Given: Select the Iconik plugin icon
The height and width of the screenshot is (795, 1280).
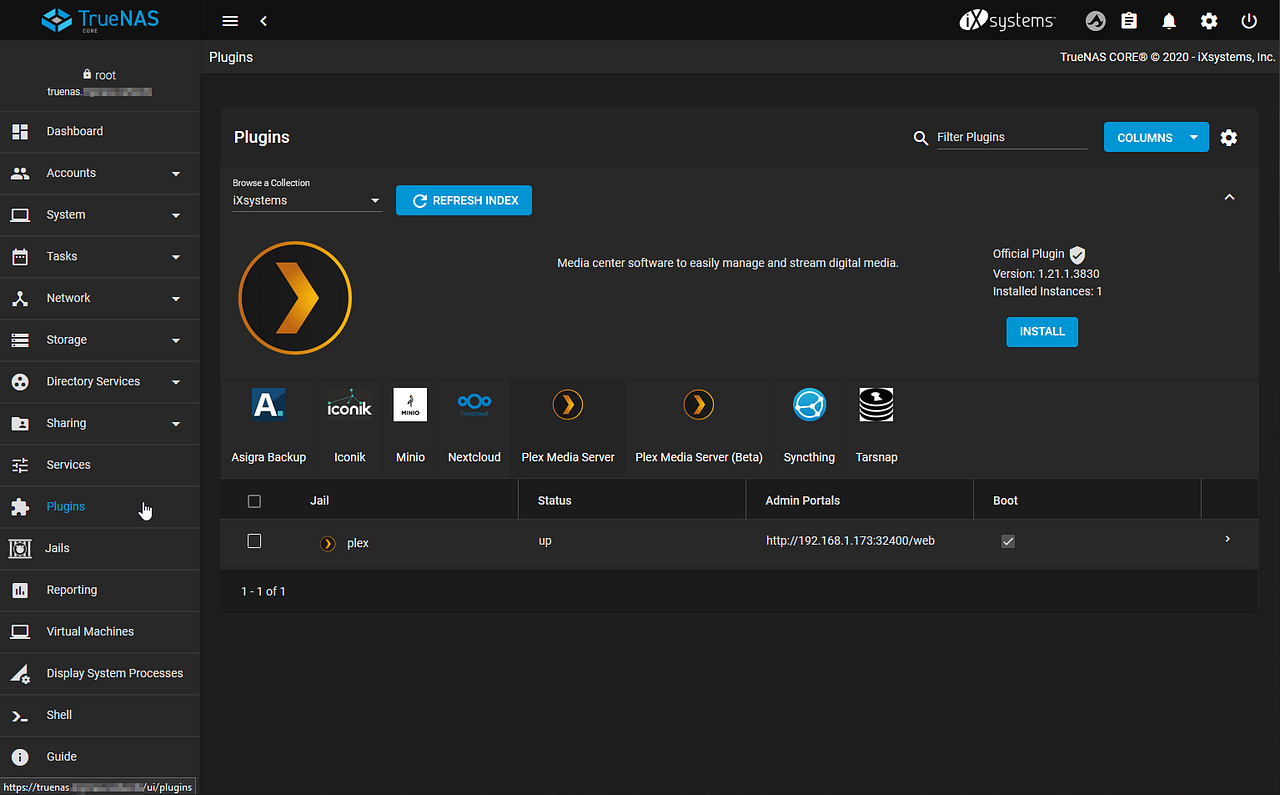Looking at the screenshot, I should point(349,405).
